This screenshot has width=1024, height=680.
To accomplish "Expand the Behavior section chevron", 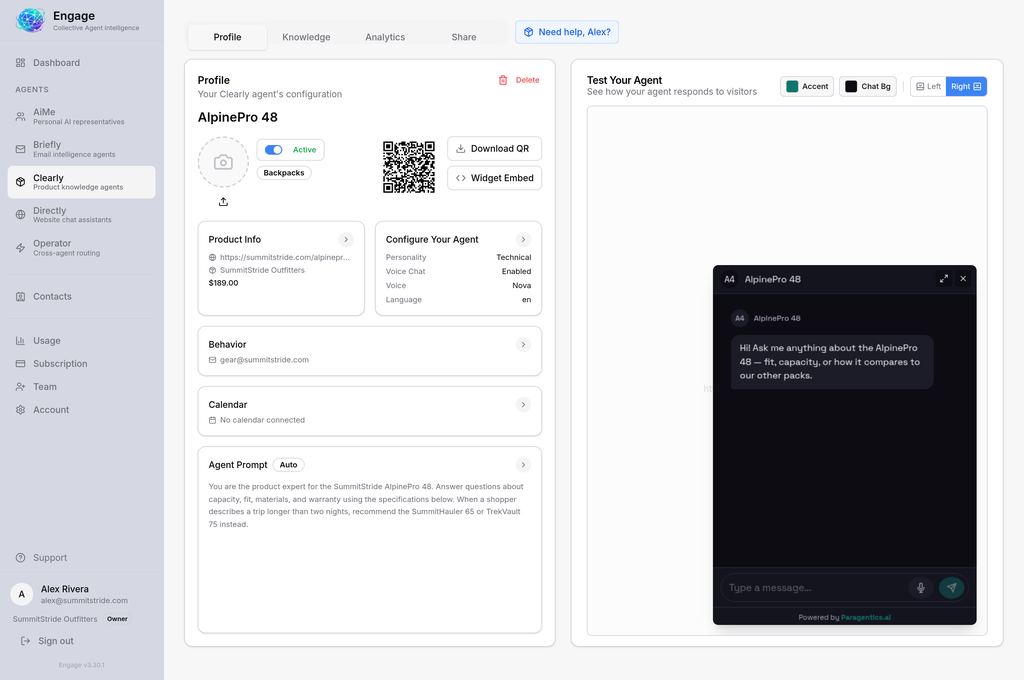I will point(523,344).
